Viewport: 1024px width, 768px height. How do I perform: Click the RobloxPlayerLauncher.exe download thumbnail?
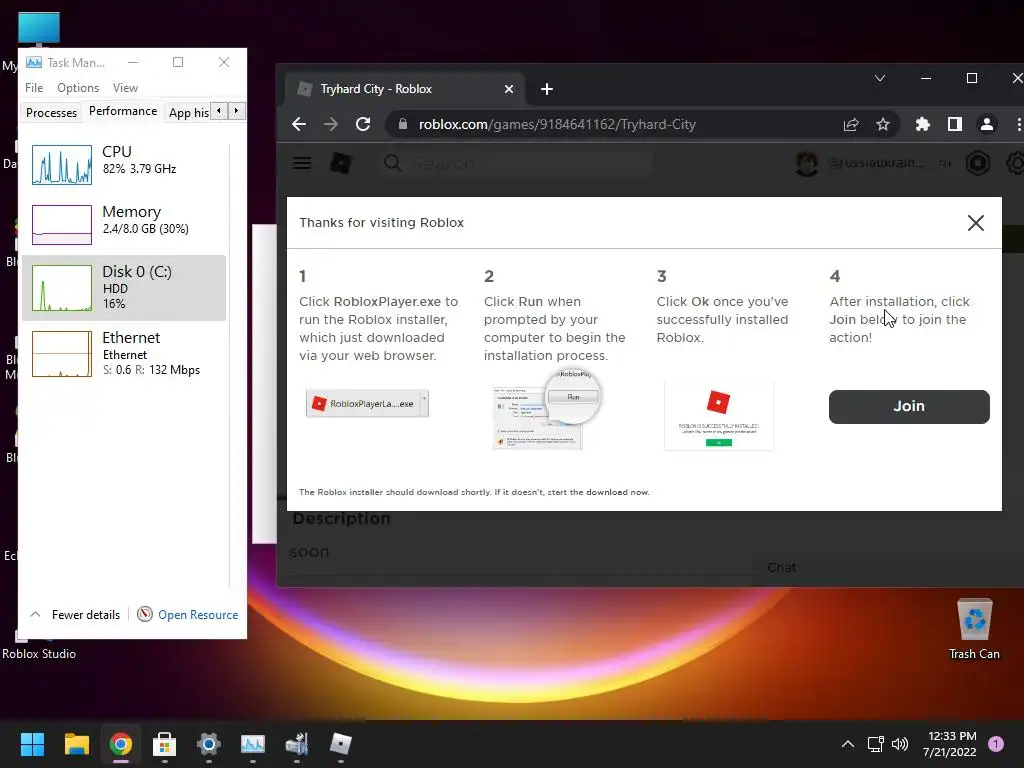pos(367,404)
